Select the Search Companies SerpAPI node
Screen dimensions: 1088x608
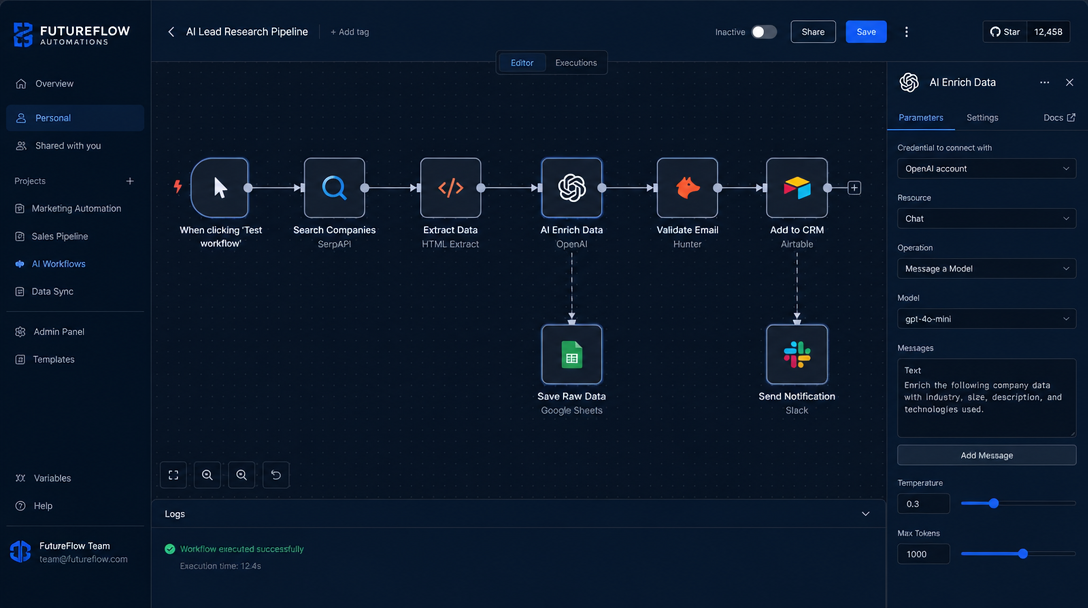coord(334,187)
